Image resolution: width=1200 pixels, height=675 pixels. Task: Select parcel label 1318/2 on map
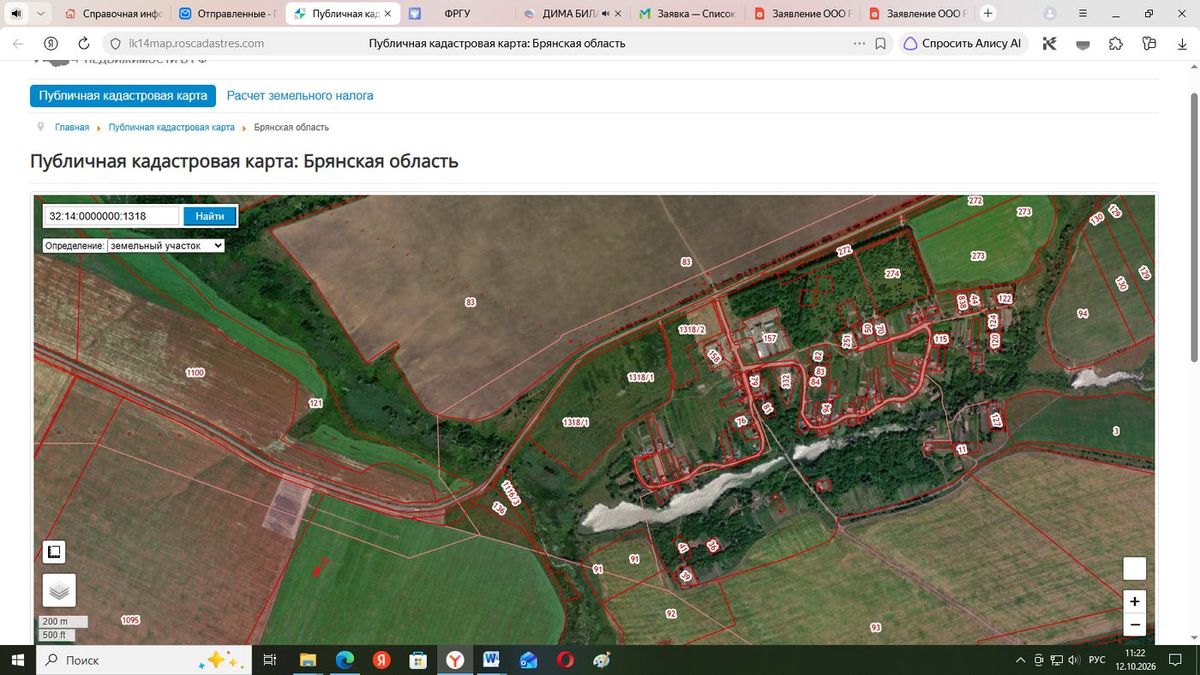(692, 330)
